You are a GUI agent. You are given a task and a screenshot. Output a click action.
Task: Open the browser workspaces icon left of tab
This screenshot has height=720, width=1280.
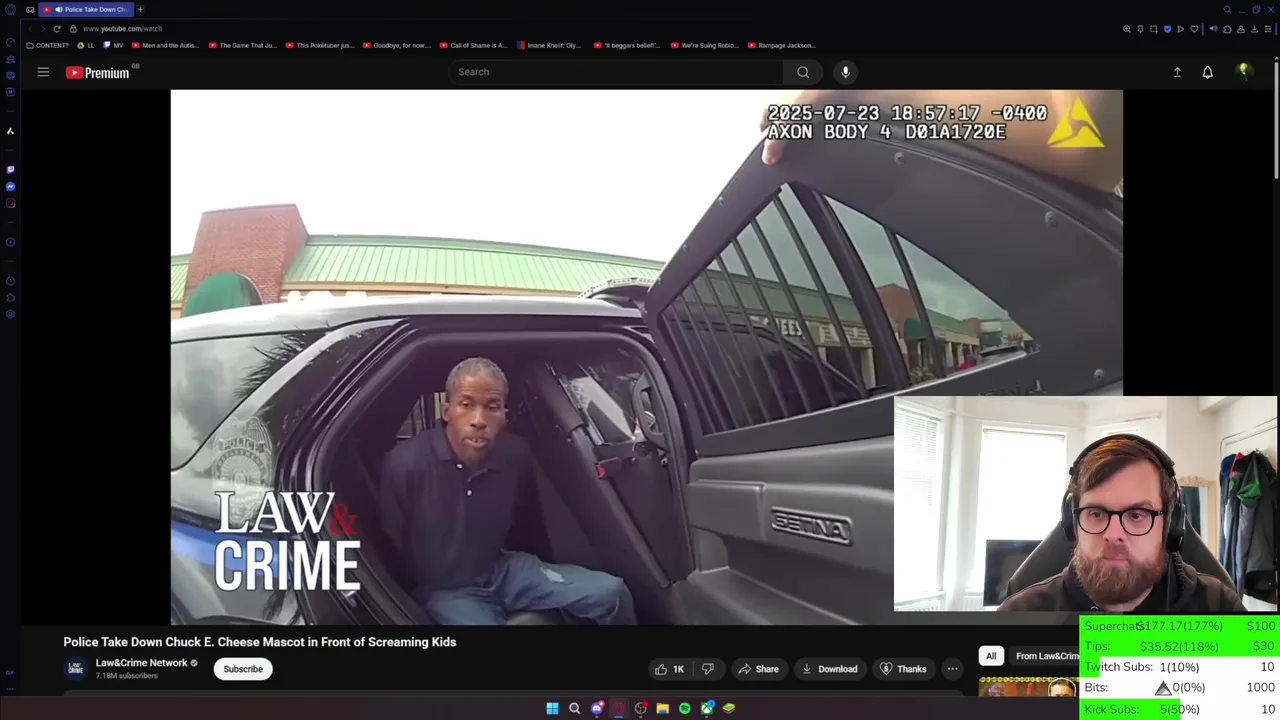[30, 10]
